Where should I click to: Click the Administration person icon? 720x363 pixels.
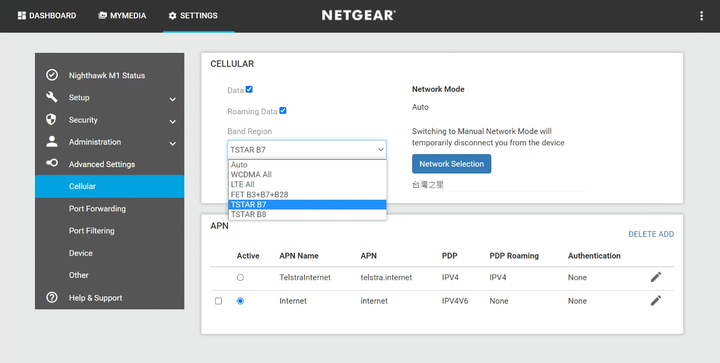(52, 141)
